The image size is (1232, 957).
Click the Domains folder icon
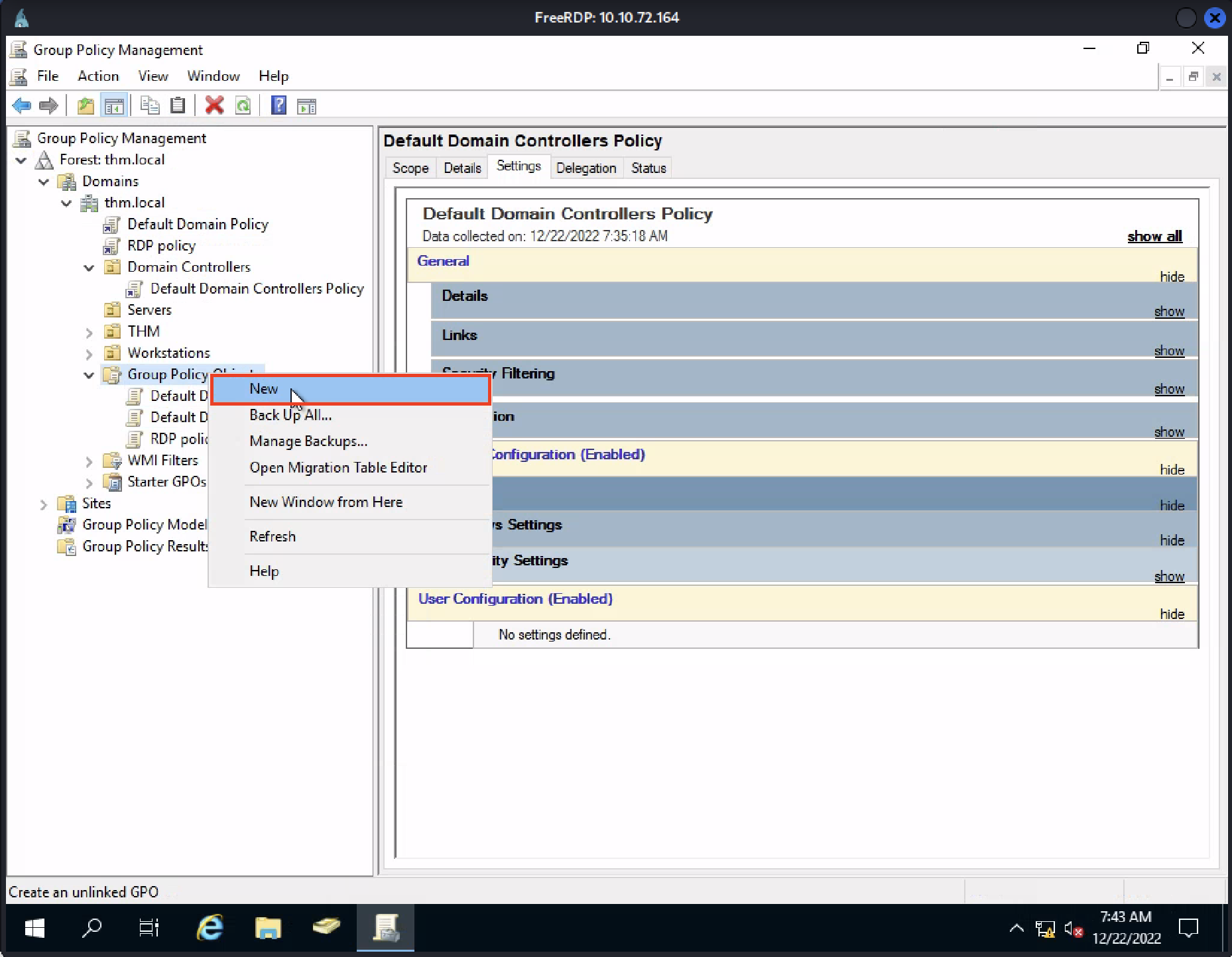(x=66, y=182)
